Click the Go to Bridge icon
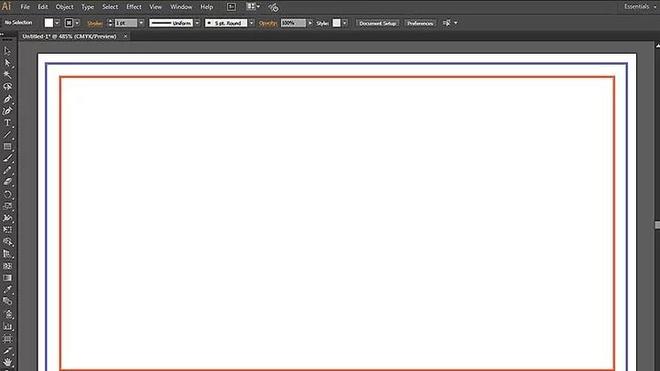Image resolution: width=660 pixels, height=371 pixels. click(231, 7)
